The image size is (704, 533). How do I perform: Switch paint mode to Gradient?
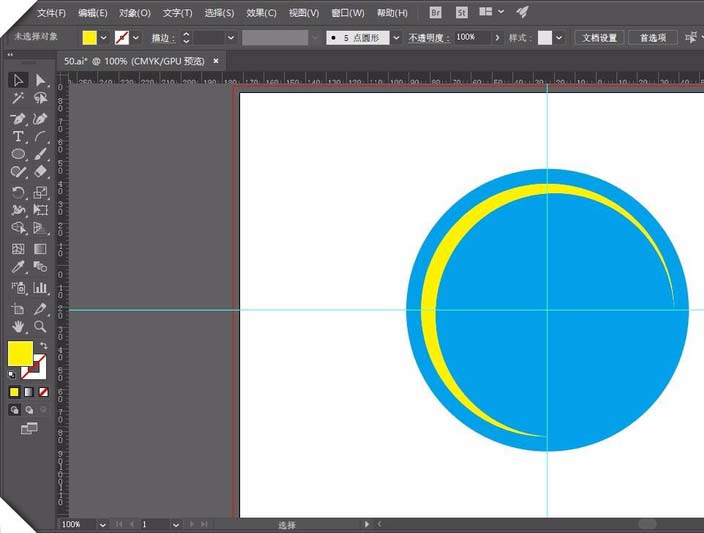(x=29, y=392)
